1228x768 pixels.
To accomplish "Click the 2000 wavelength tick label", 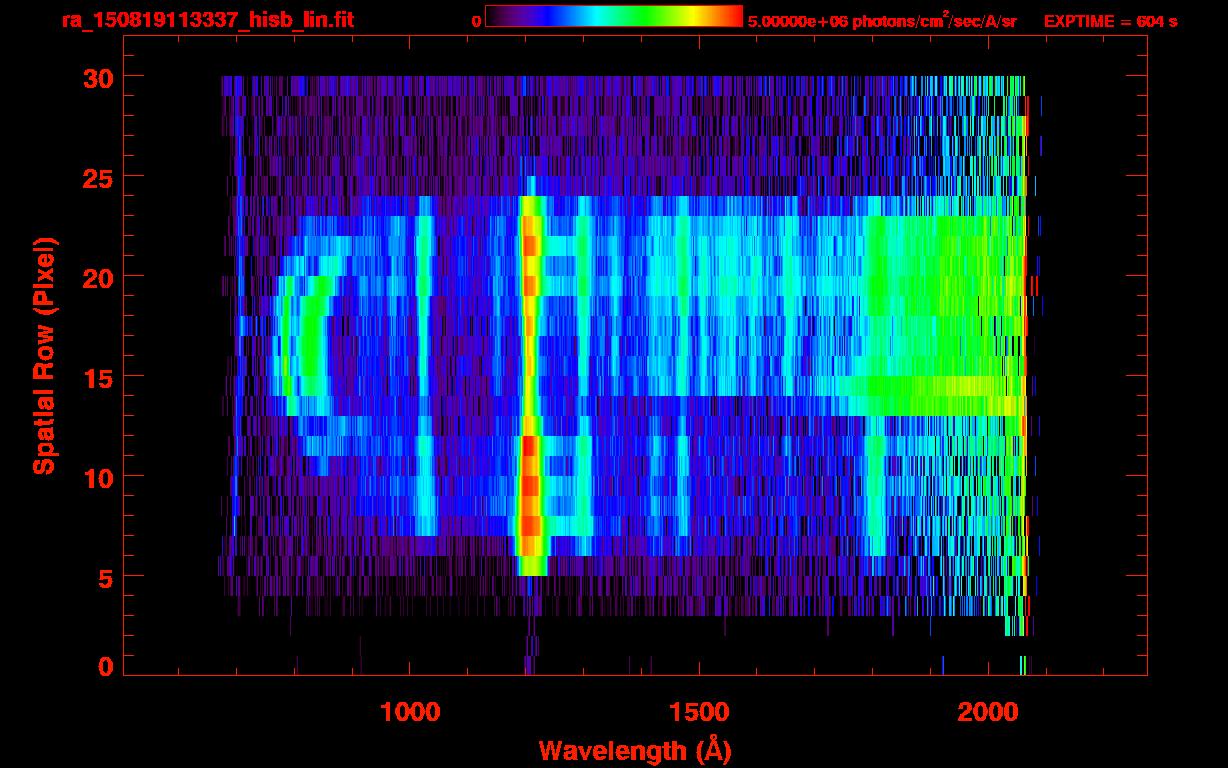I will [x=988, y=712].
